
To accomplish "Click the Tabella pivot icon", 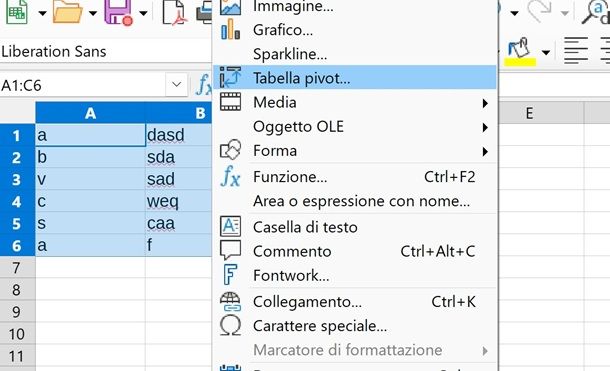I will coord(230,77).
